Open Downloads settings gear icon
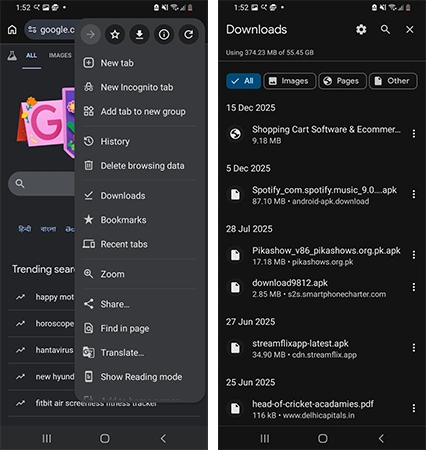This screenshot has height=450, width=426. [361, 30]
